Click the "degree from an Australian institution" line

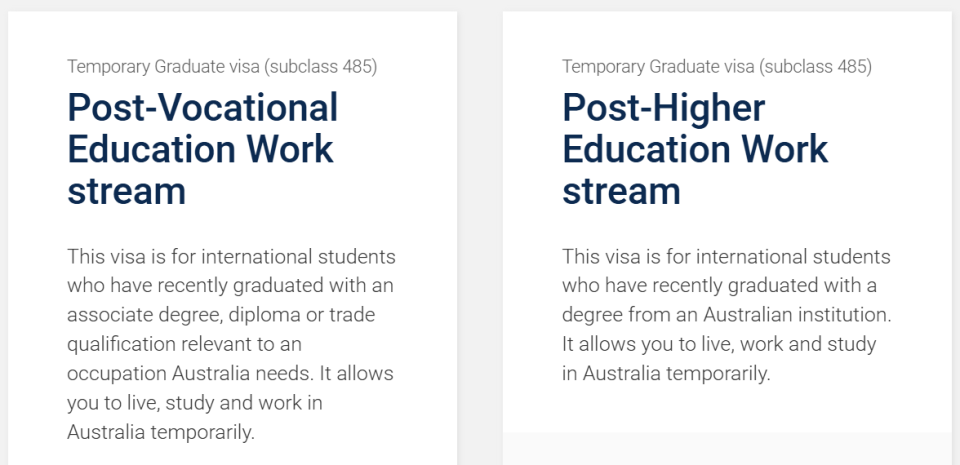[726, 315]
